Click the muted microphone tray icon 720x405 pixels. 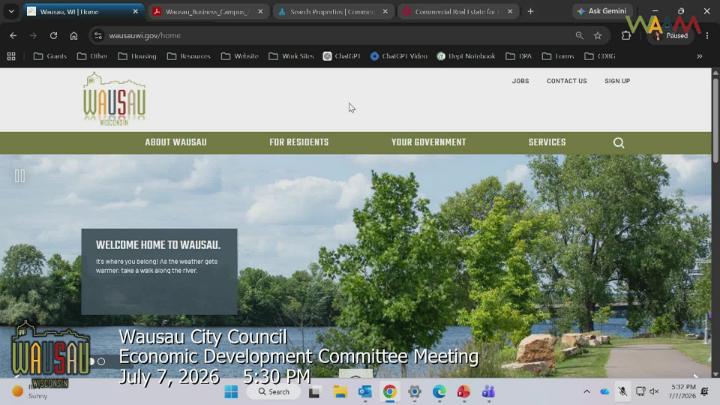[x=622, y=391]
